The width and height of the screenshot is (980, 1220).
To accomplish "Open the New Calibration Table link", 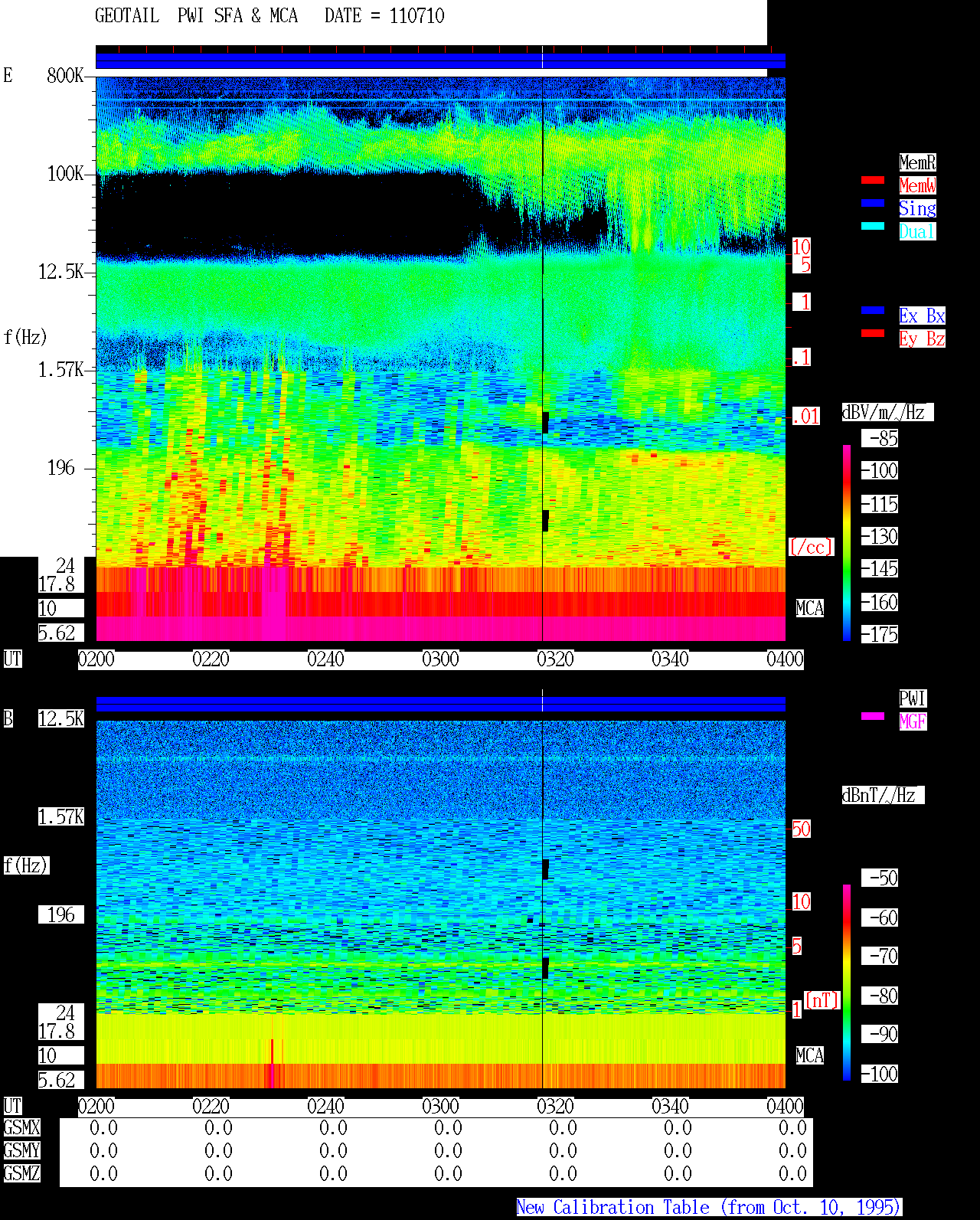I will 709,1208.
